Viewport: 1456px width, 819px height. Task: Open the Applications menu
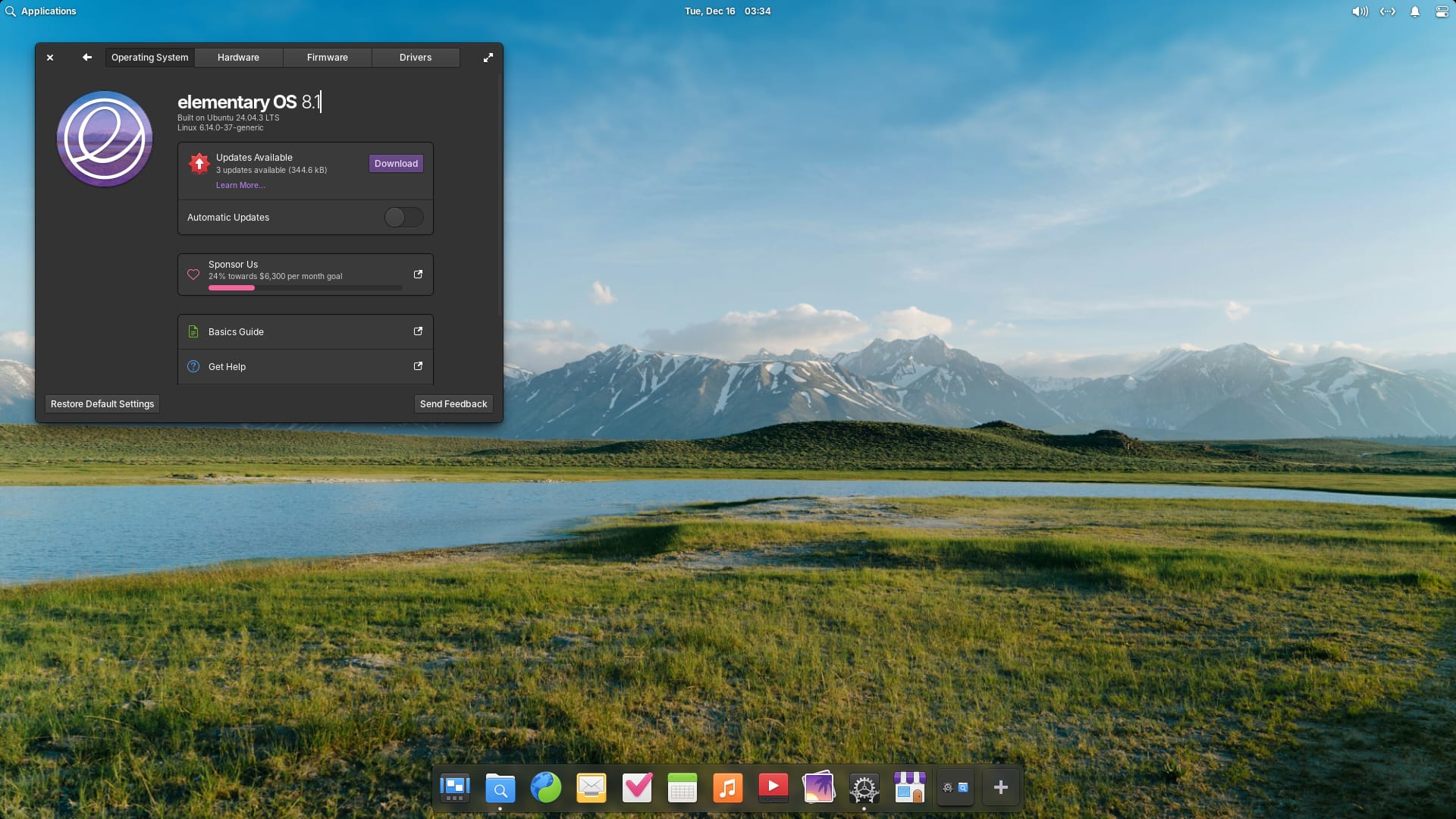[x=42, y=11]
